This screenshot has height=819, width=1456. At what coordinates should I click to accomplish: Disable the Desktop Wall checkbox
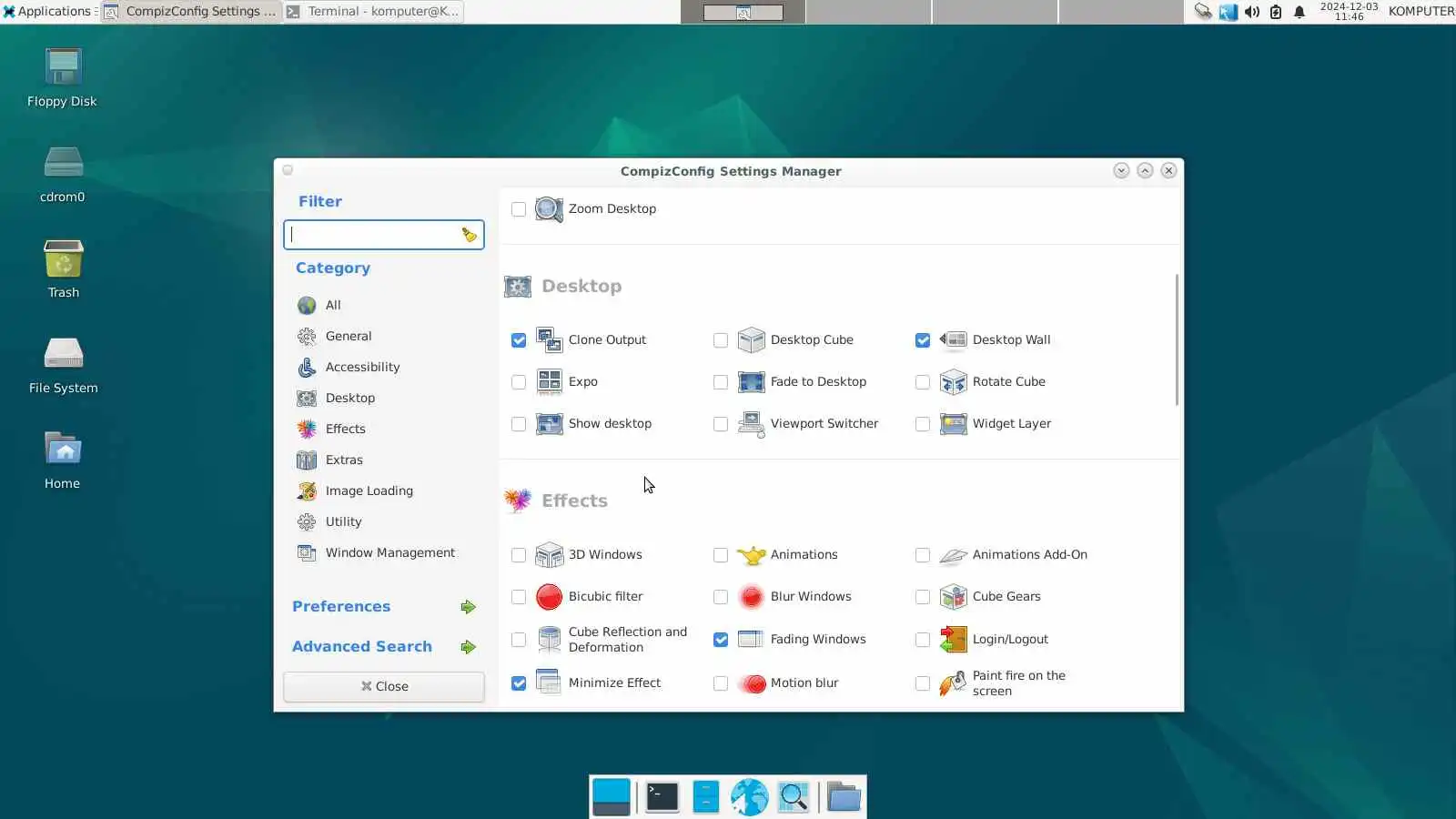(x=923, y=340)
